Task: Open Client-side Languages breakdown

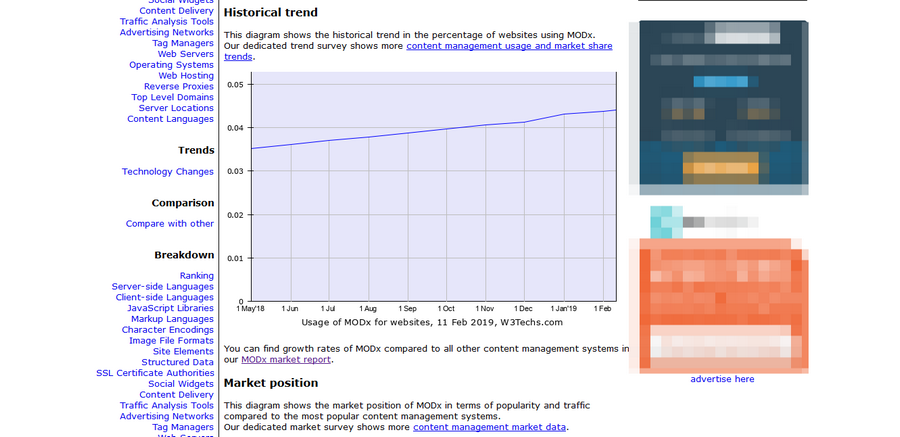Action: (164, 297)
